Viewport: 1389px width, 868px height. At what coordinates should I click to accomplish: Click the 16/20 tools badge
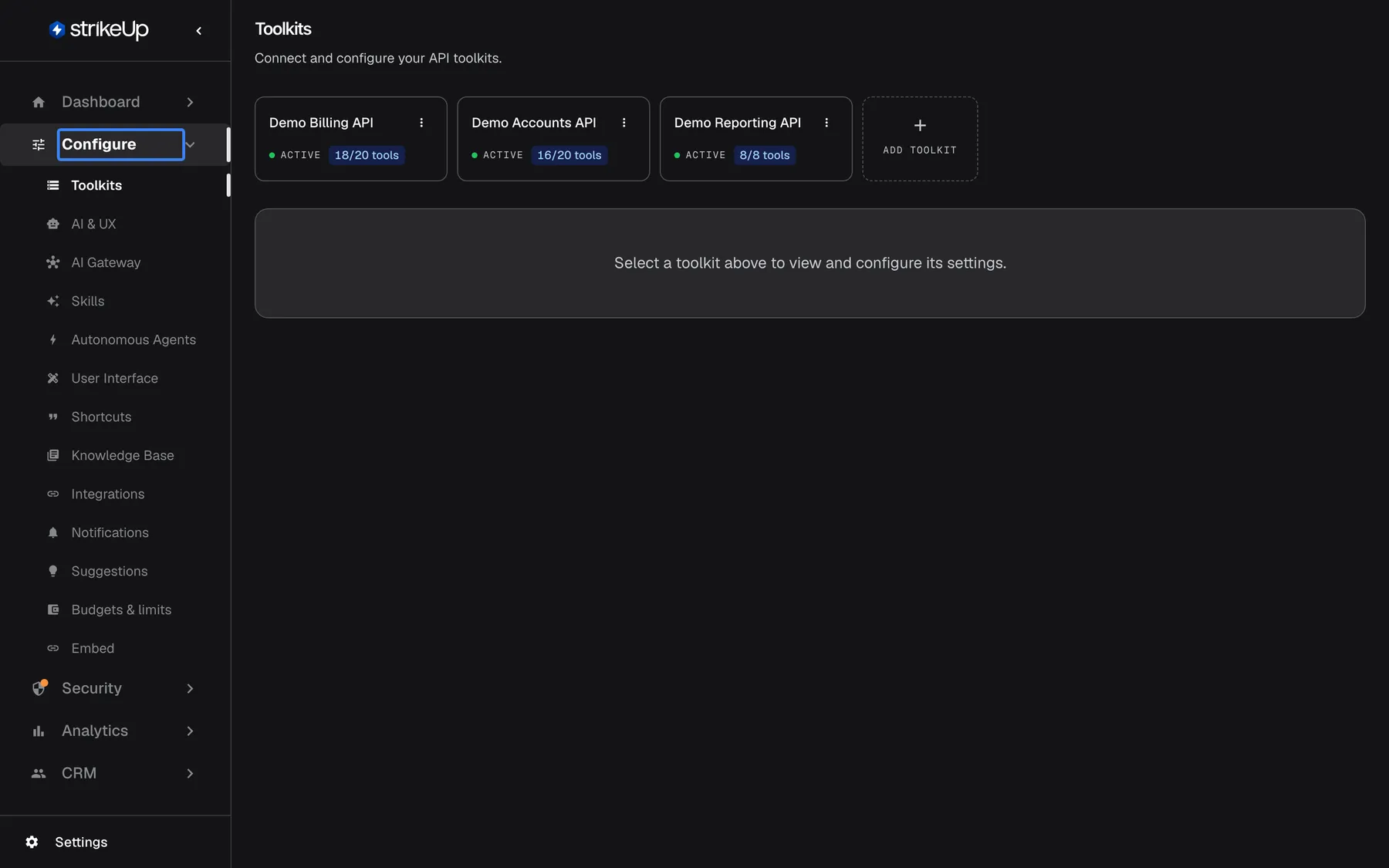pyautogui.click(x=569, y=155)
